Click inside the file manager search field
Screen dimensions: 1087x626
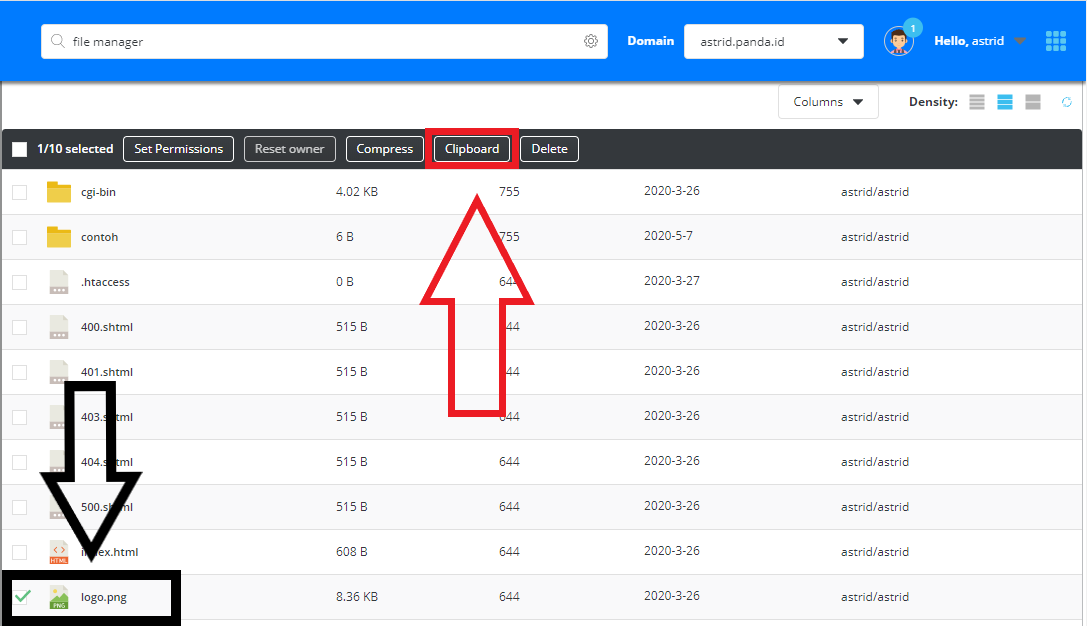tap(300, 41)
